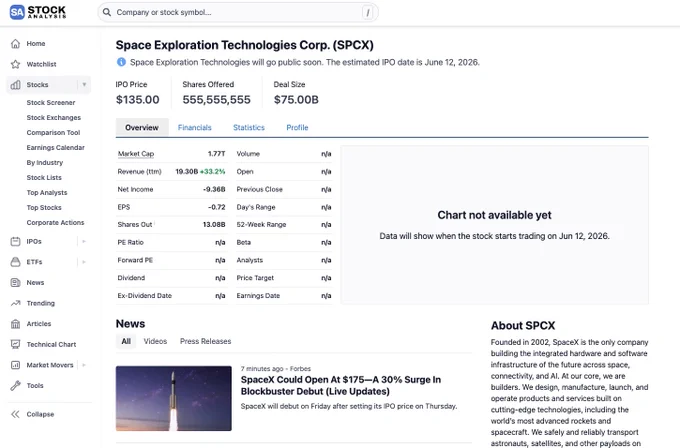Screen dimensions: 680x448
Task: Click the rocket launch news thumbnail
Action: (x=173, y=398)
